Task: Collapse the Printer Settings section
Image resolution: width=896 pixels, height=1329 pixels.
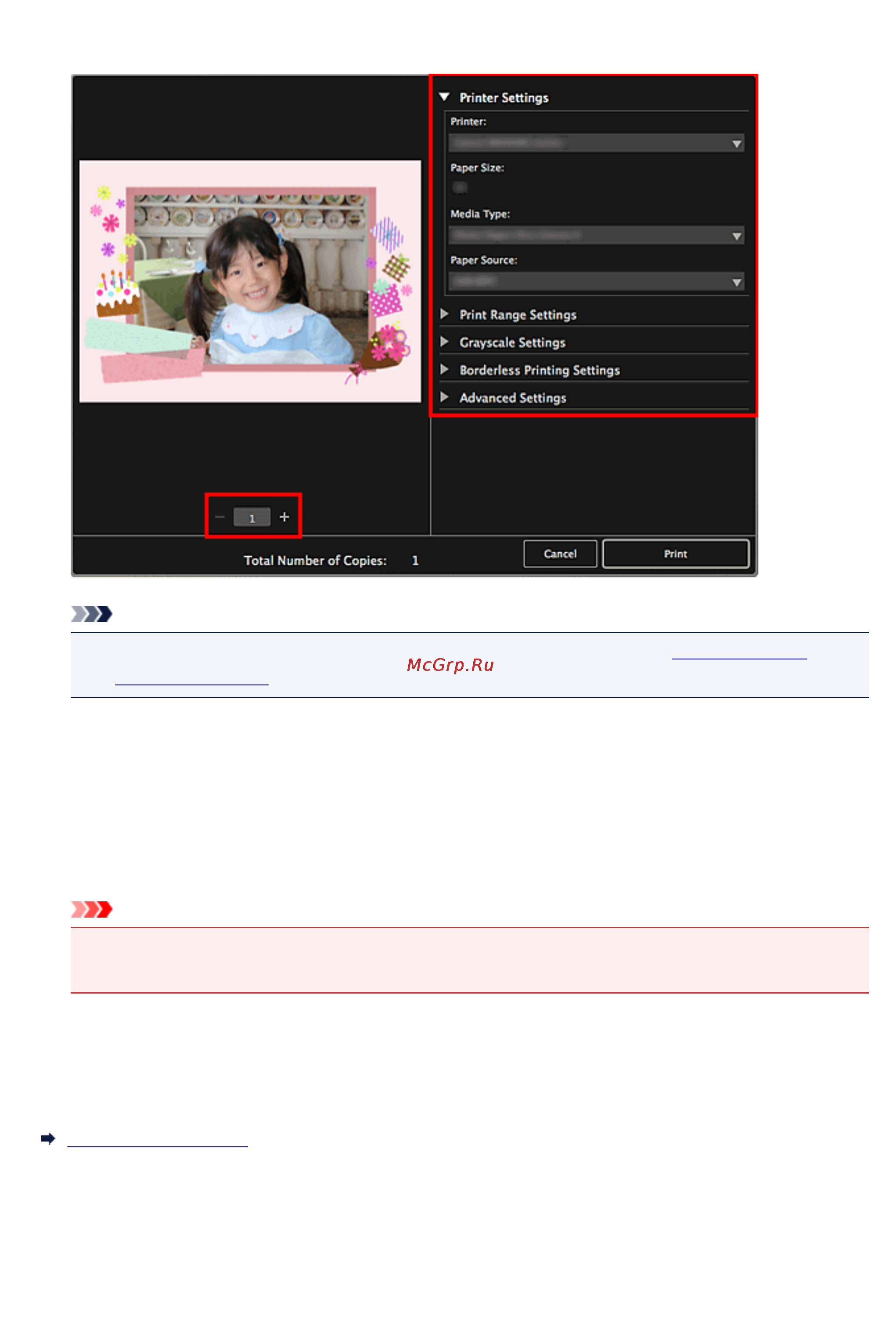Action: pyautogui.click(x=444, y=97)
